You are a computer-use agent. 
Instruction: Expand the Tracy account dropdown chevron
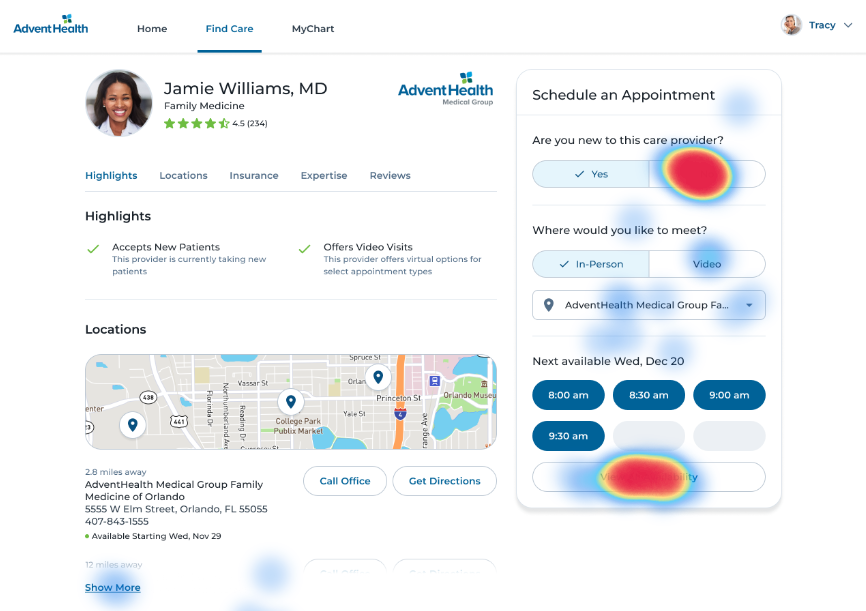(x=848, y=25)
